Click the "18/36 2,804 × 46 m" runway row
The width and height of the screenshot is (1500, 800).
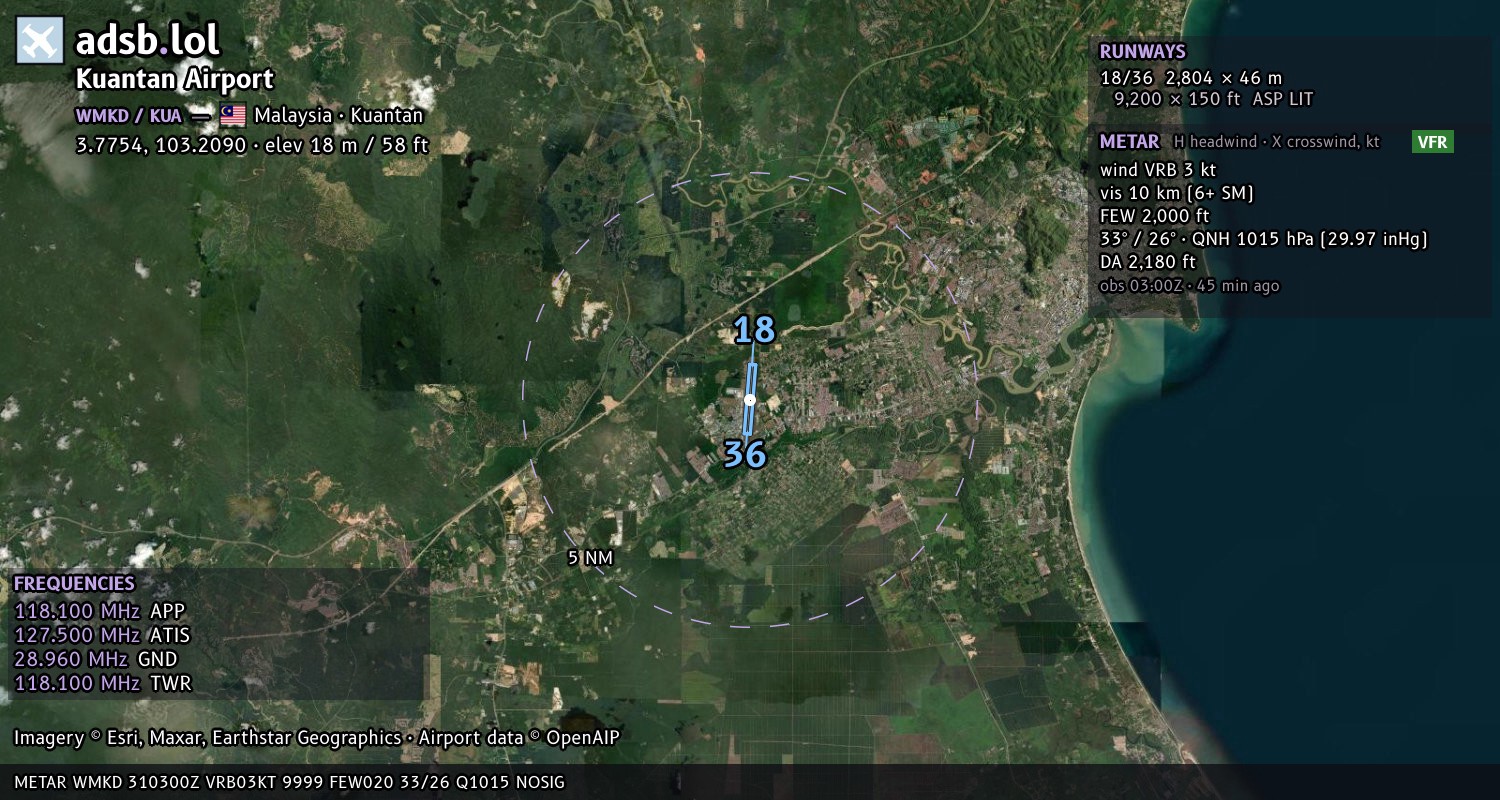(1191, 78)
